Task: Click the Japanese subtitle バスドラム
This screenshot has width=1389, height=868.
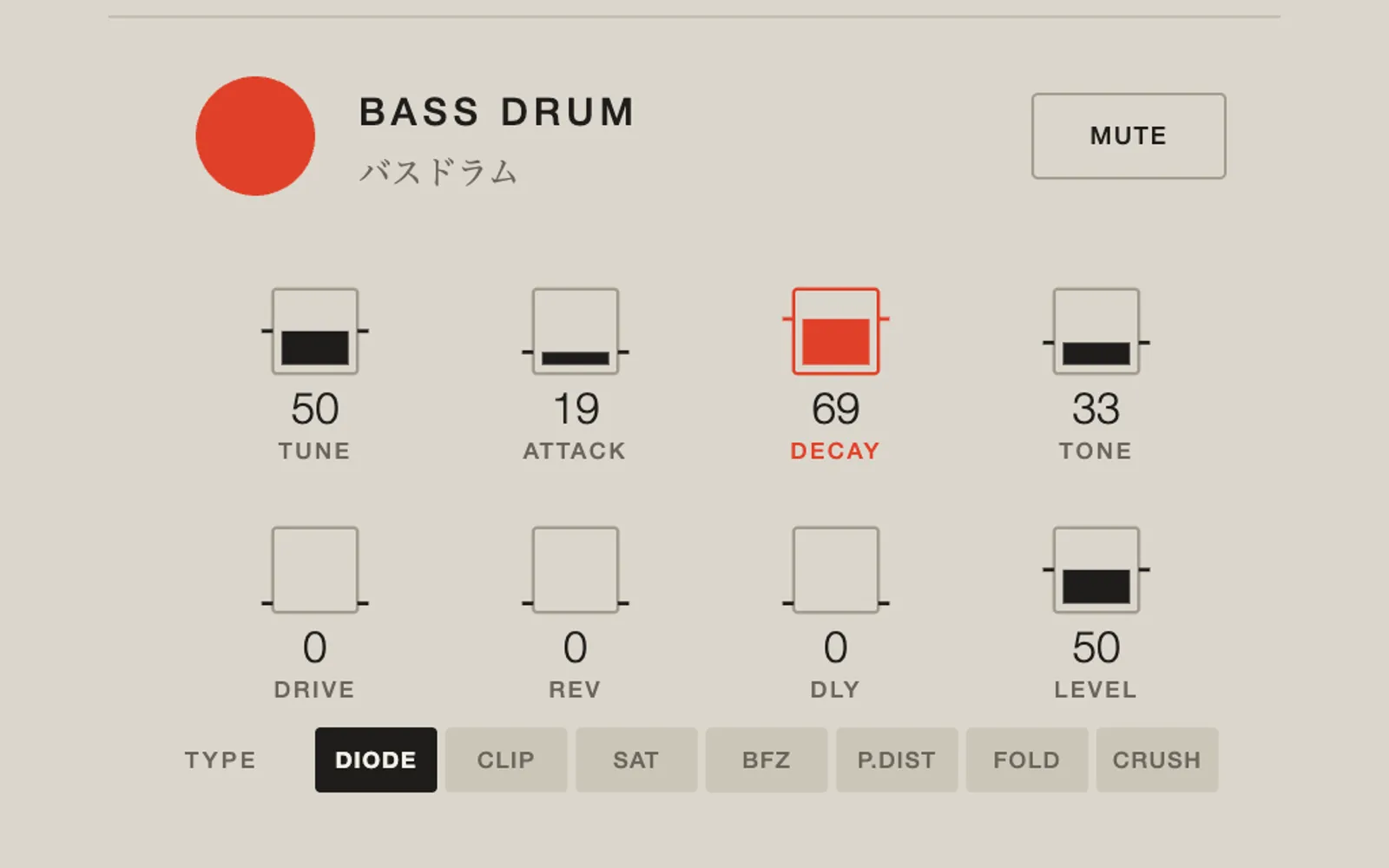Action: (x=438, y=172)
